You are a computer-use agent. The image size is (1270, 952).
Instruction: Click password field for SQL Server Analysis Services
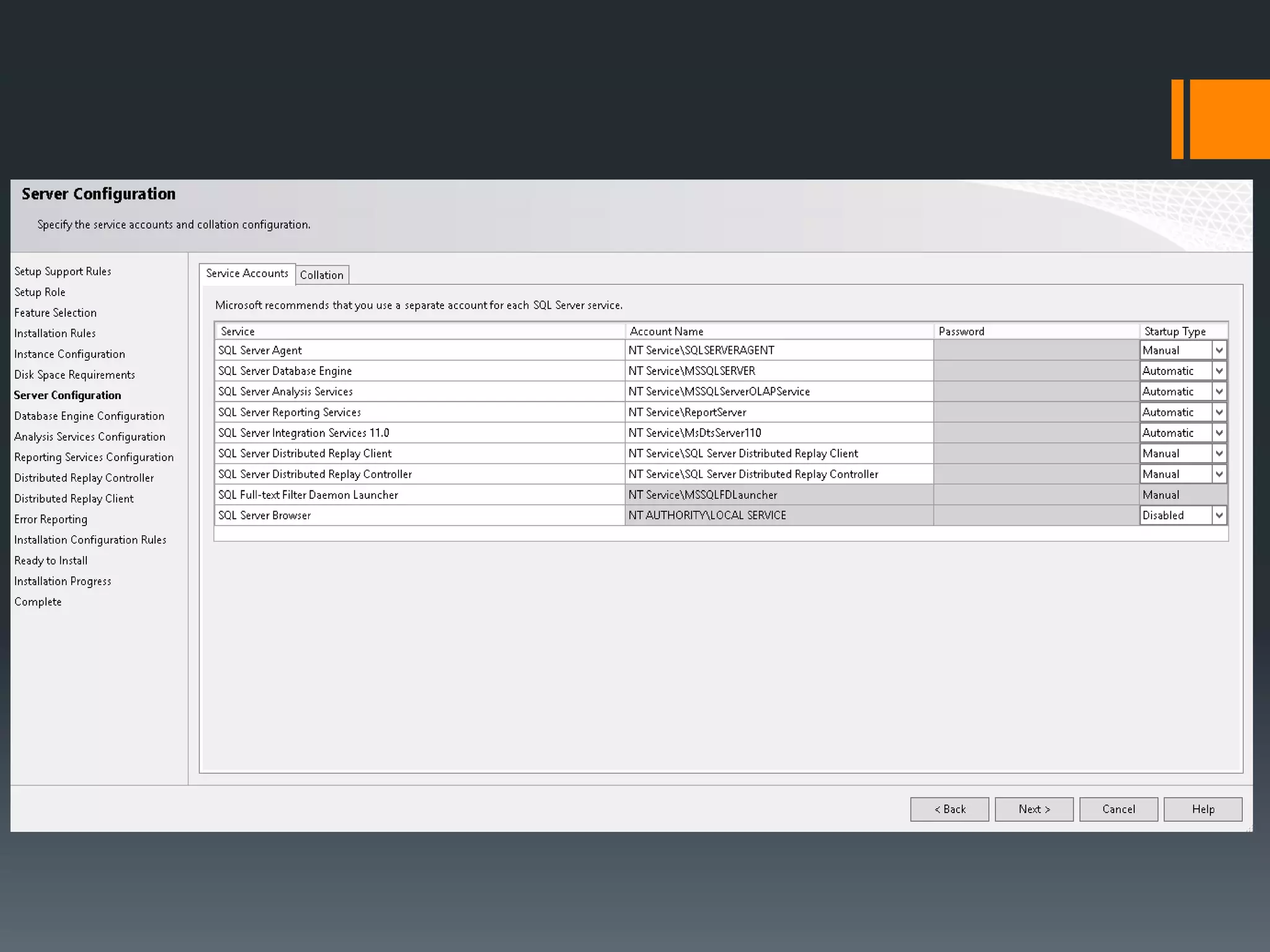pos(1036,392)
